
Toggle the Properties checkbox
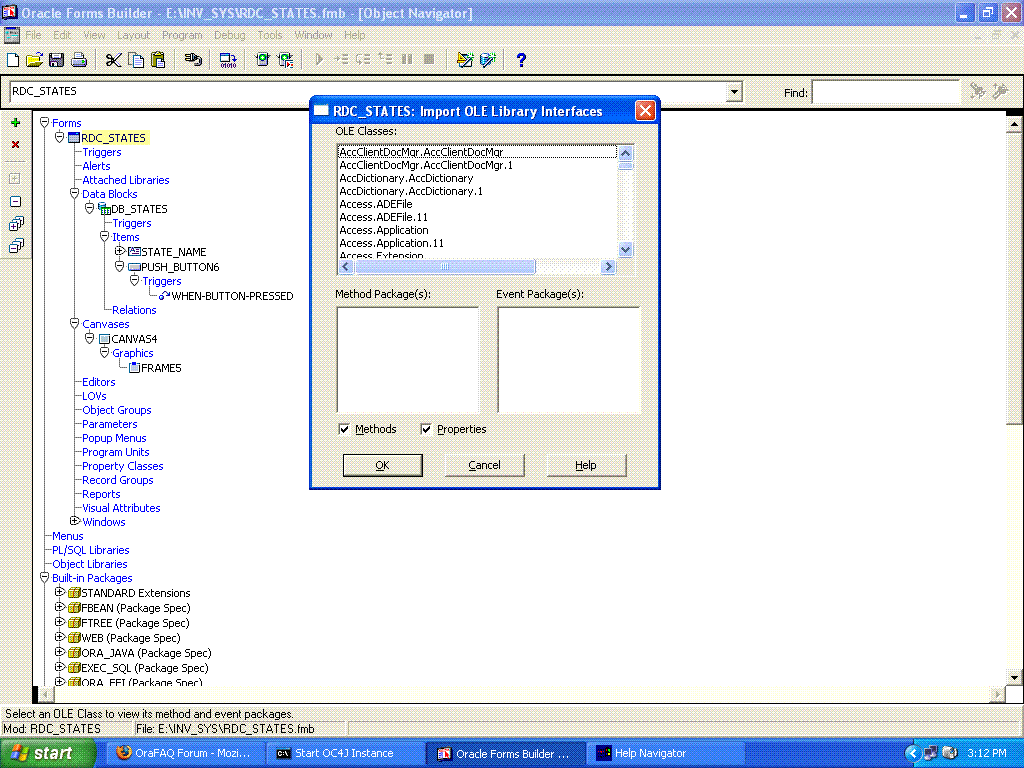pyautogui.click(x=426, y=429)
